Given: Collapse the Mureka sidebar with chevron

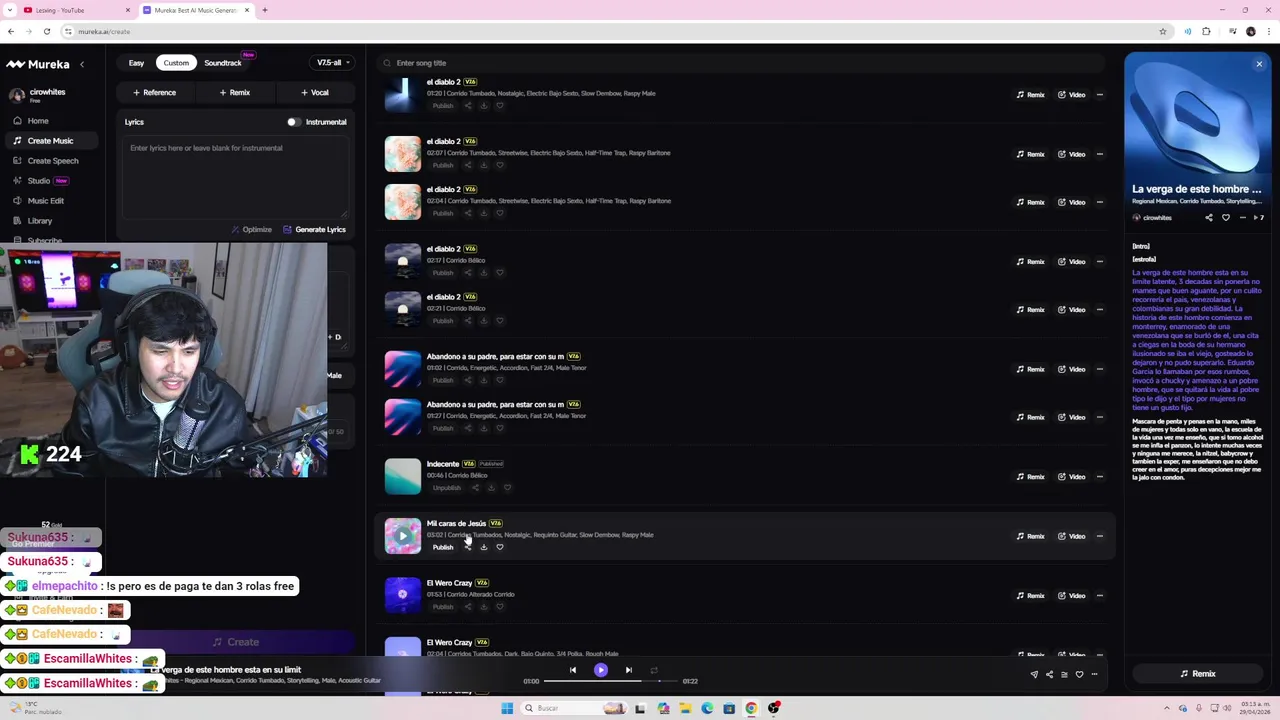Looking at the screenshot, I should coord(82,64).
